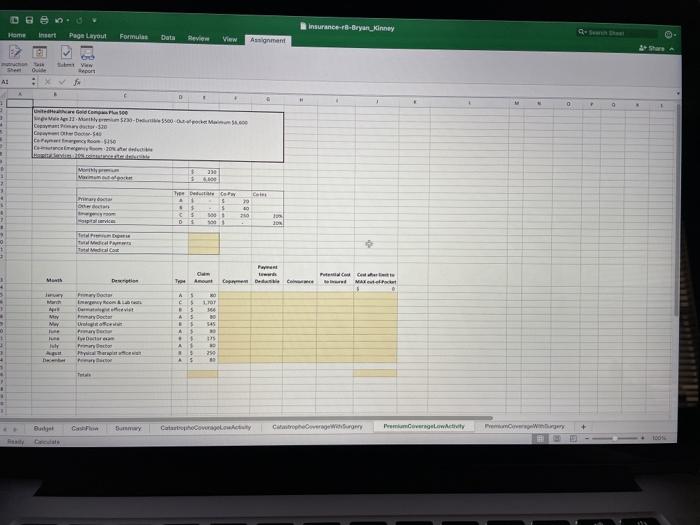Click the Name Box stepper arrows

tap(33, 82)
